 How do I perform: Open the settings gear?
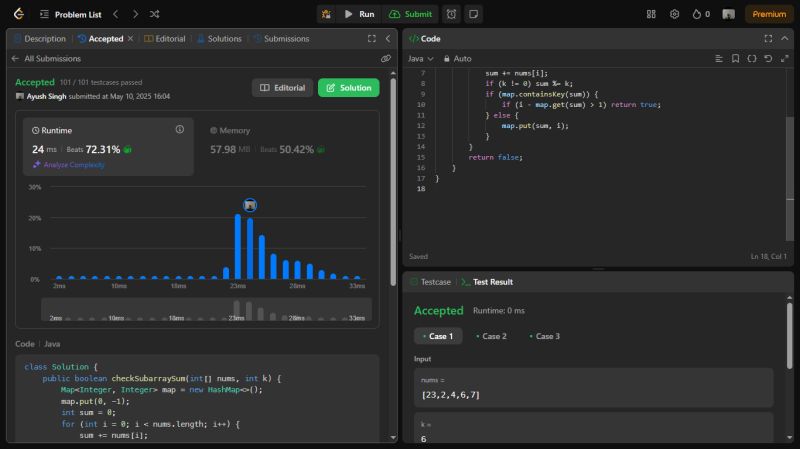coord(674,14)
